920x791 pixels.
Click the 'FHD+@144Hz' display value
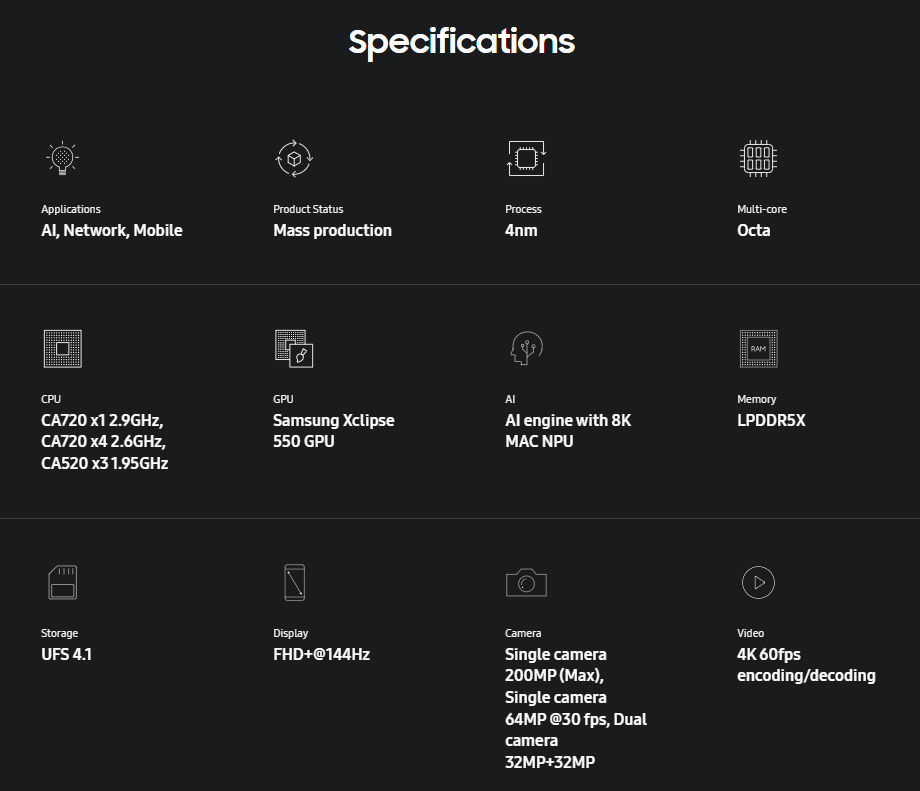321,654
